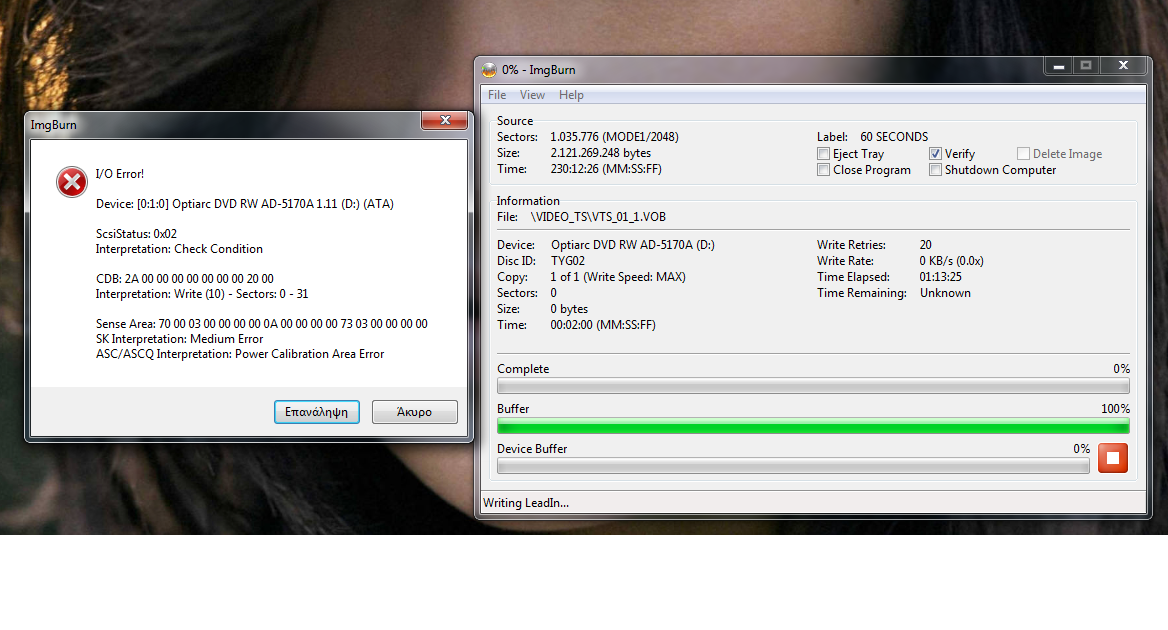Open the View menu

pos(532,95)
